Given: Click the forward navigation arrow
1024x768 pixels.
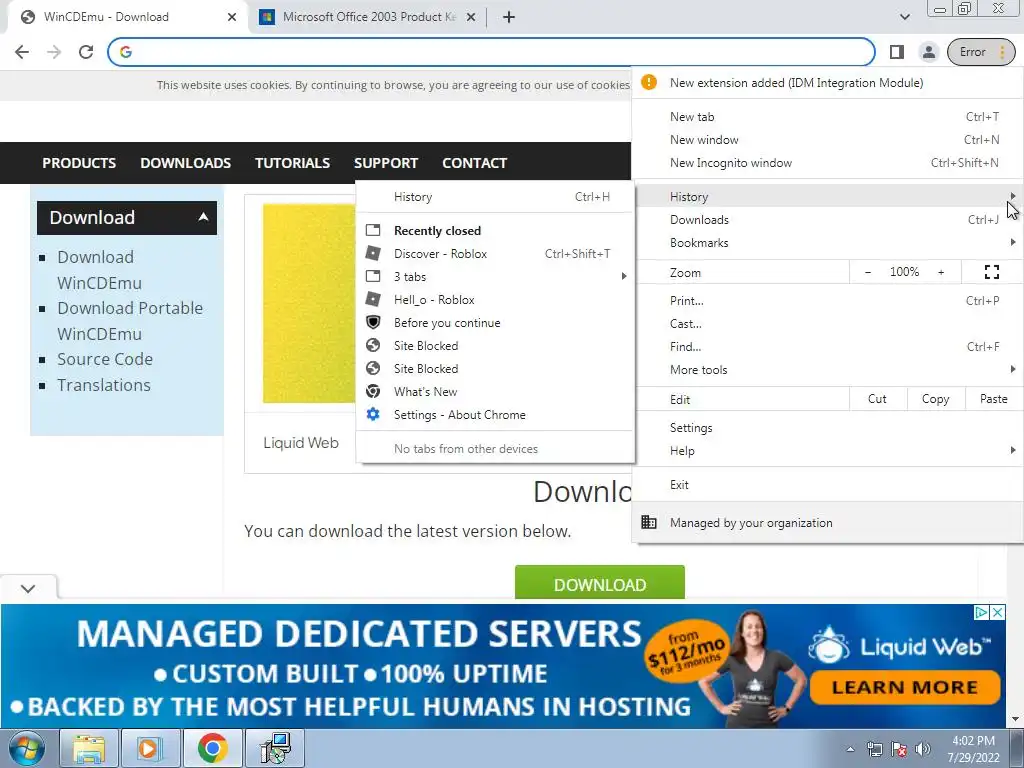Looking at the screenshot, I should coord(54,52).
